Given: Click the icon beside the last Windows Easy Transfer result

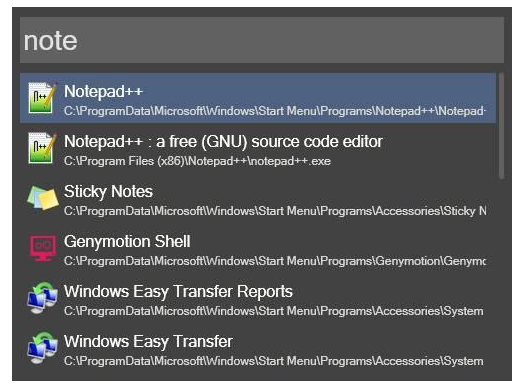Looking at the screenshot, I should 43,348.
